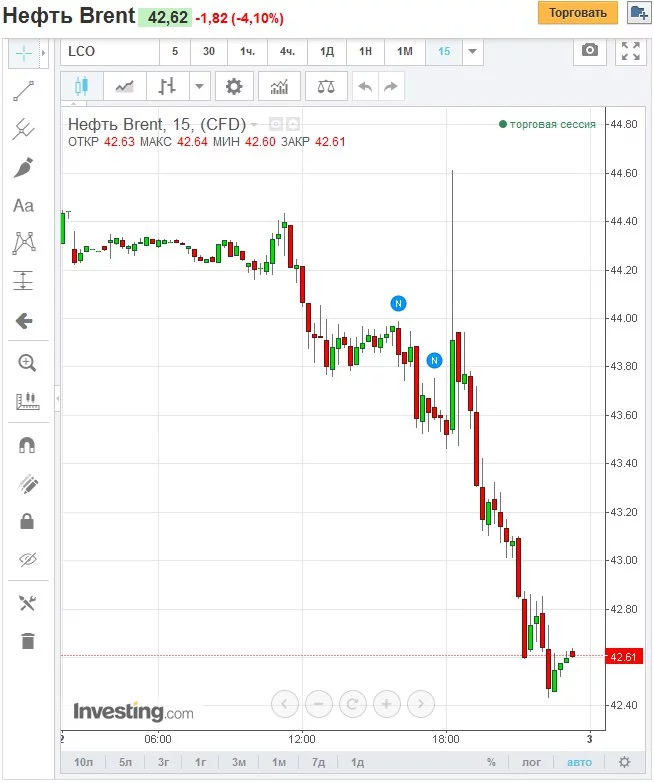Select the 1г date range
Viewport: 654px width, 783px height.
click(x=201, y=763)
